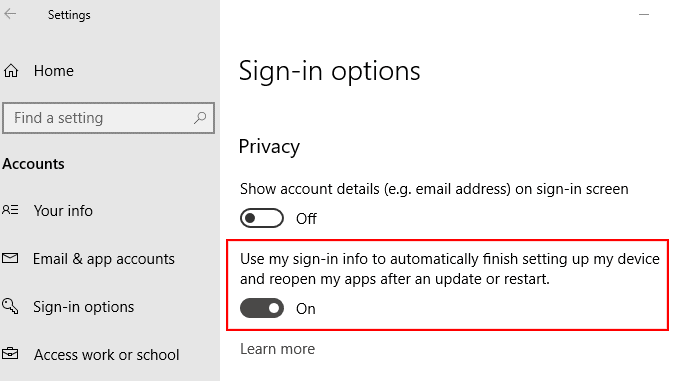Click the magnifier search icon
This screenshot has width=676, height=381.
200,117
